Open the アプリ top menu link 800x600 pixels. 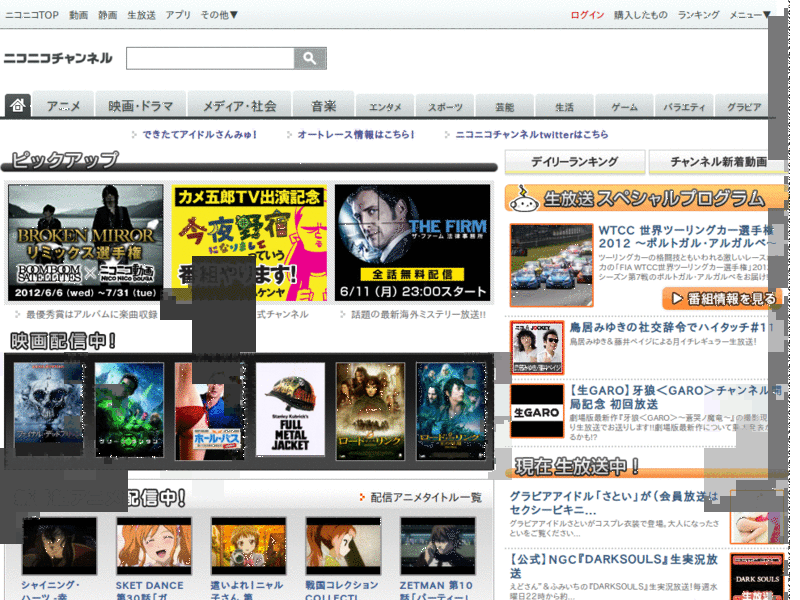178,15
